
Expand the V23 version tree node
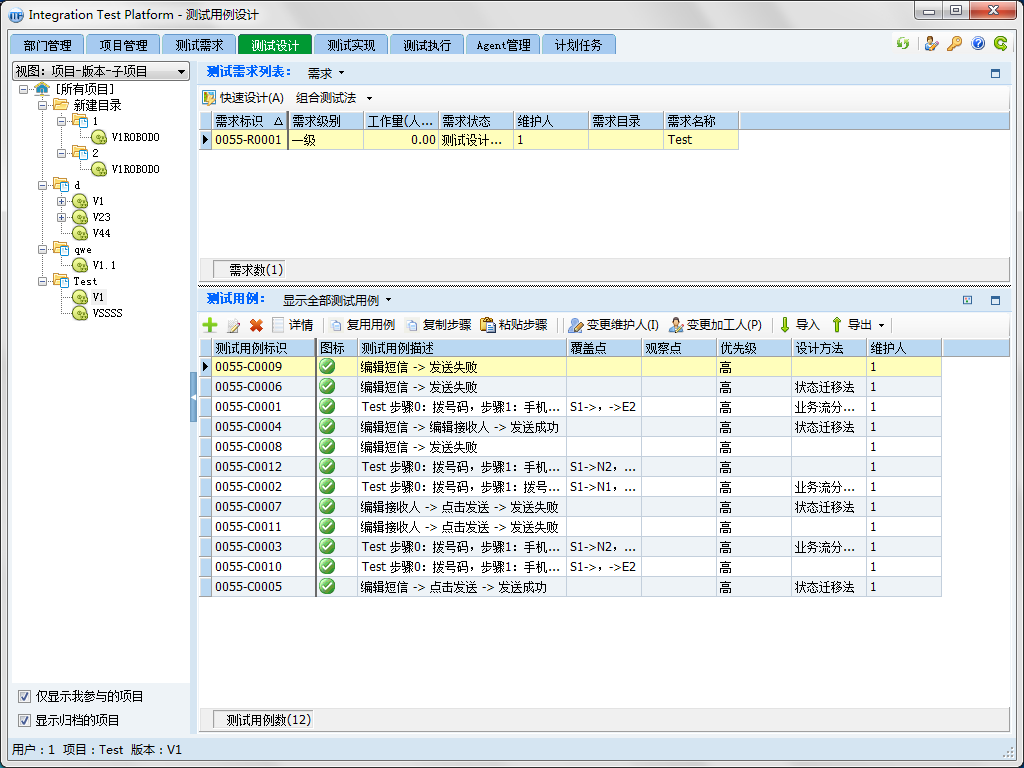tap(62, 217)
